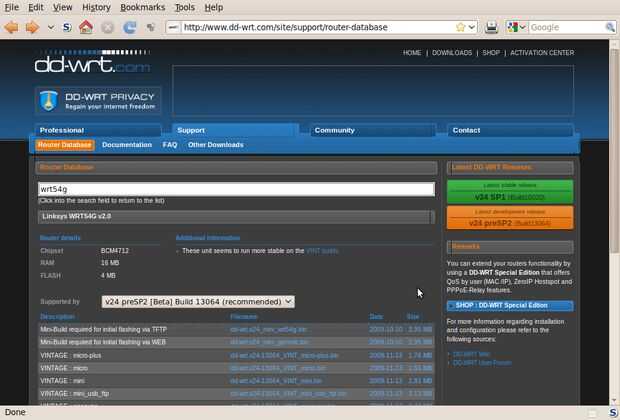
Task: Click the Print icon in the toolbar
Action: [x=491, y=27]
